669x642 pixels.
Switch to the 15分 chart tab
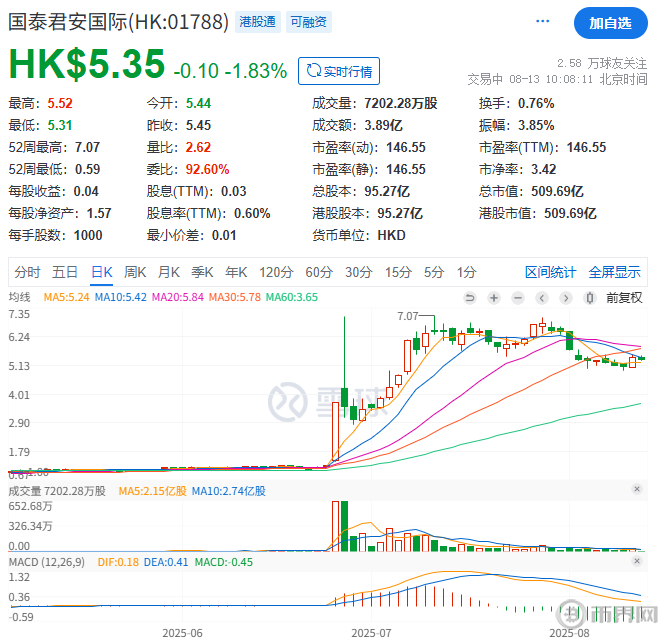point(398,272)
